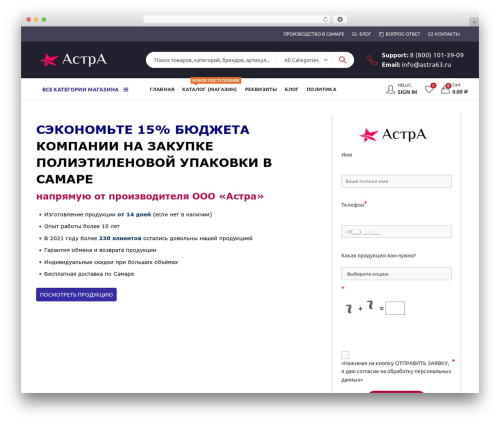Click text '230 клиентов'
500x423 pixels.
coord(120,238)
